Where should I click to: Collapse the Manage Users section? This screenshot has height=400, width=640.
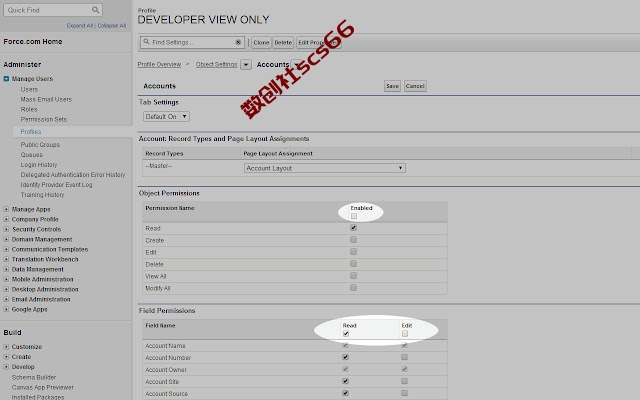(x=6, y=79)
